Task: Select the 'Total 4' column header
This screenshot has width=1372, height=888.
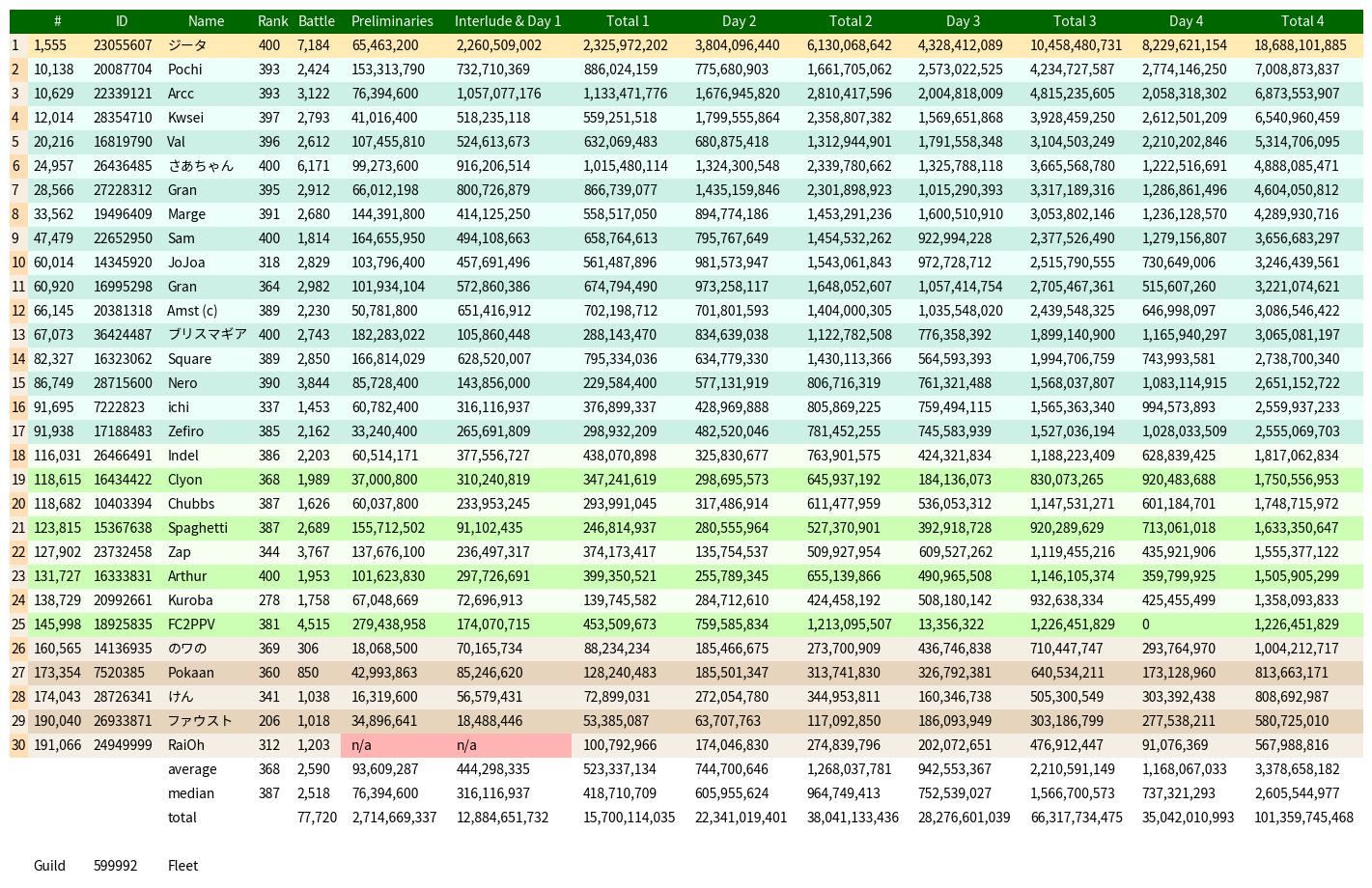Action: pyautogui.click(x=1302, y=21)
